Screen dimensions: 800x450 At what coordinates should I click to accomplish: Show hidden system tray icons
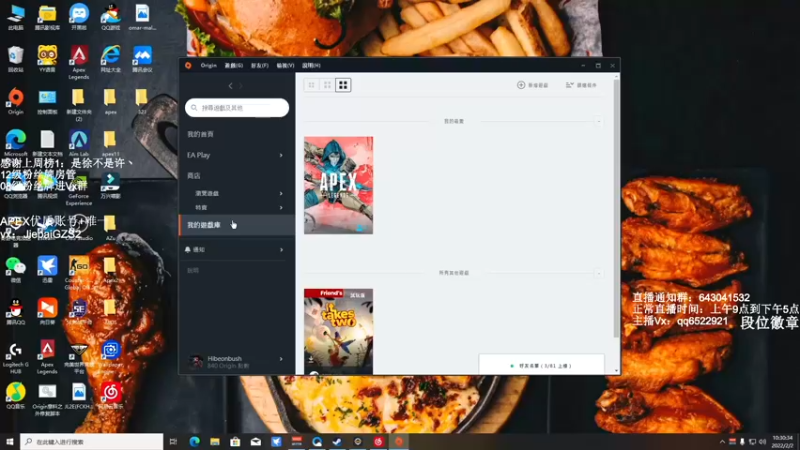coord(722,442)
